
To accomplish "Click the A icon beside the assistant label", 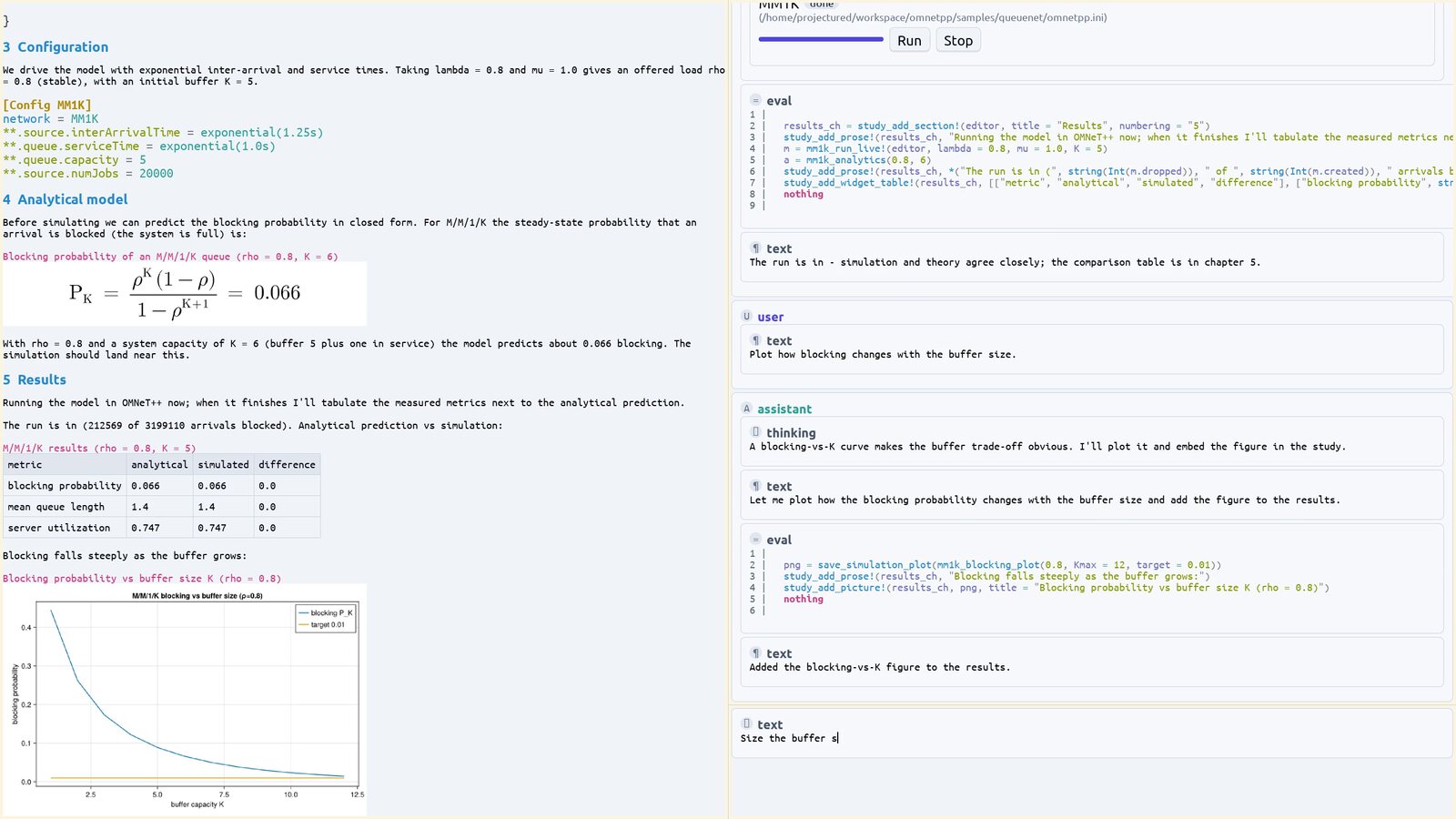I will (x=746, y=409).
